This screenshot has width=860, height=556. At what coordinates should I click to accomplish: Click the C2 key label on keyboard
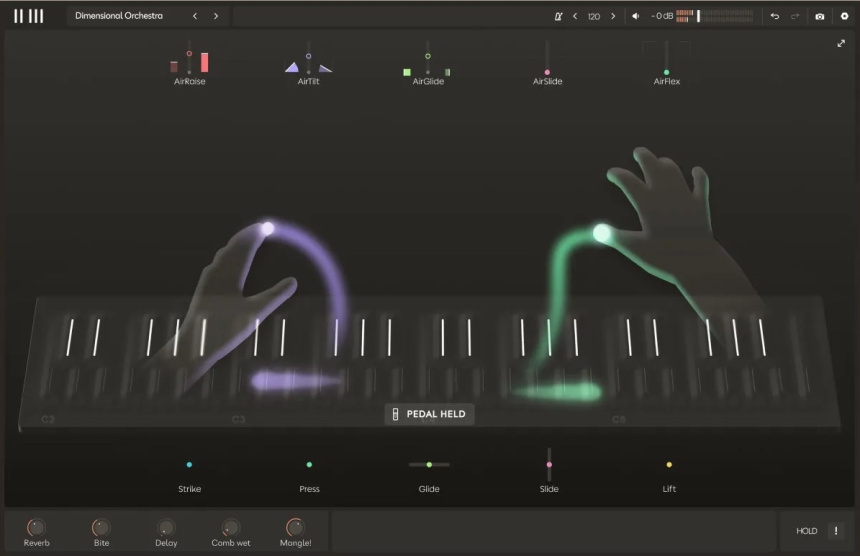pyautogui.click(x=48, y=419)
